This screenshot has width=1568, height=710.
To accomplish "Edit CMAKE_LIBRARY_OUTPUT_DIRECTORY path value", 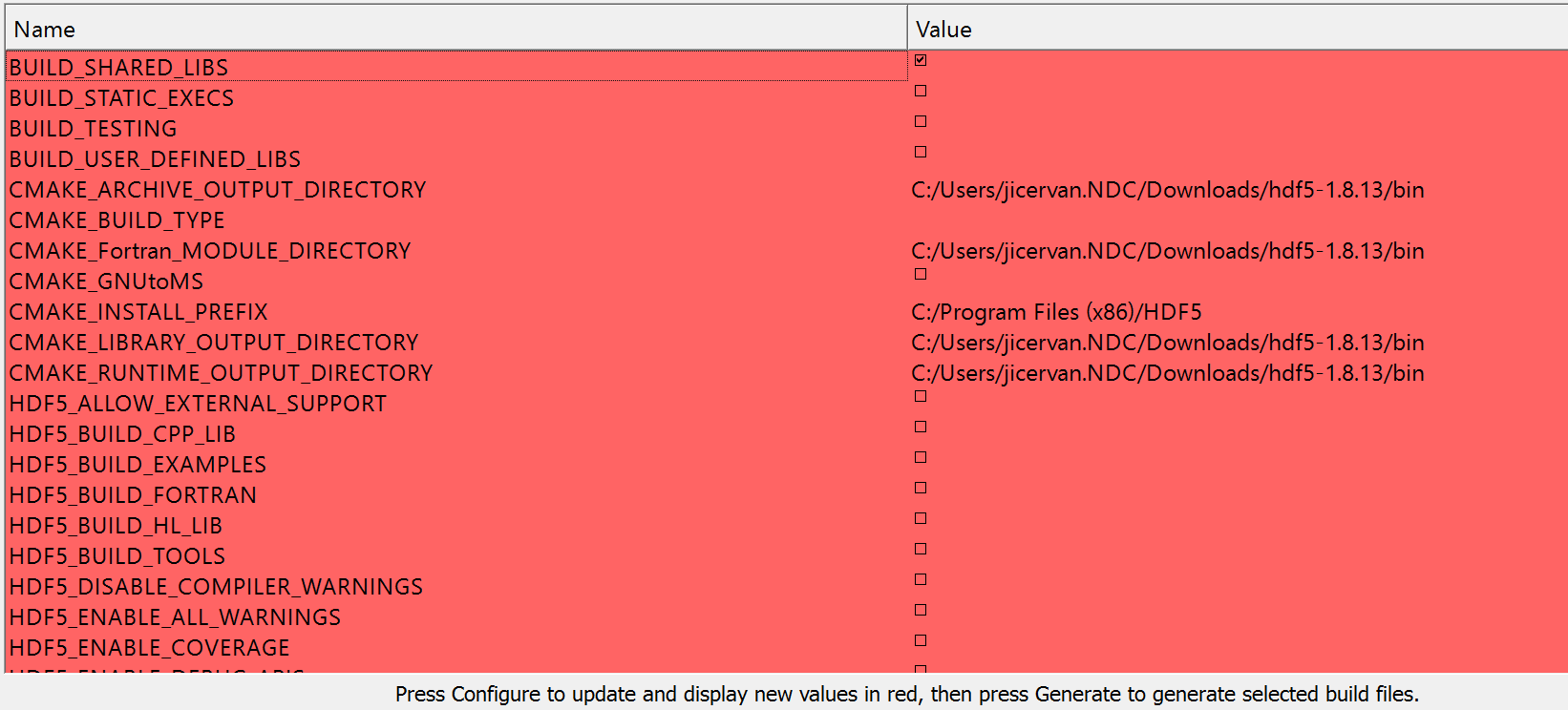I will point(1168,343).
